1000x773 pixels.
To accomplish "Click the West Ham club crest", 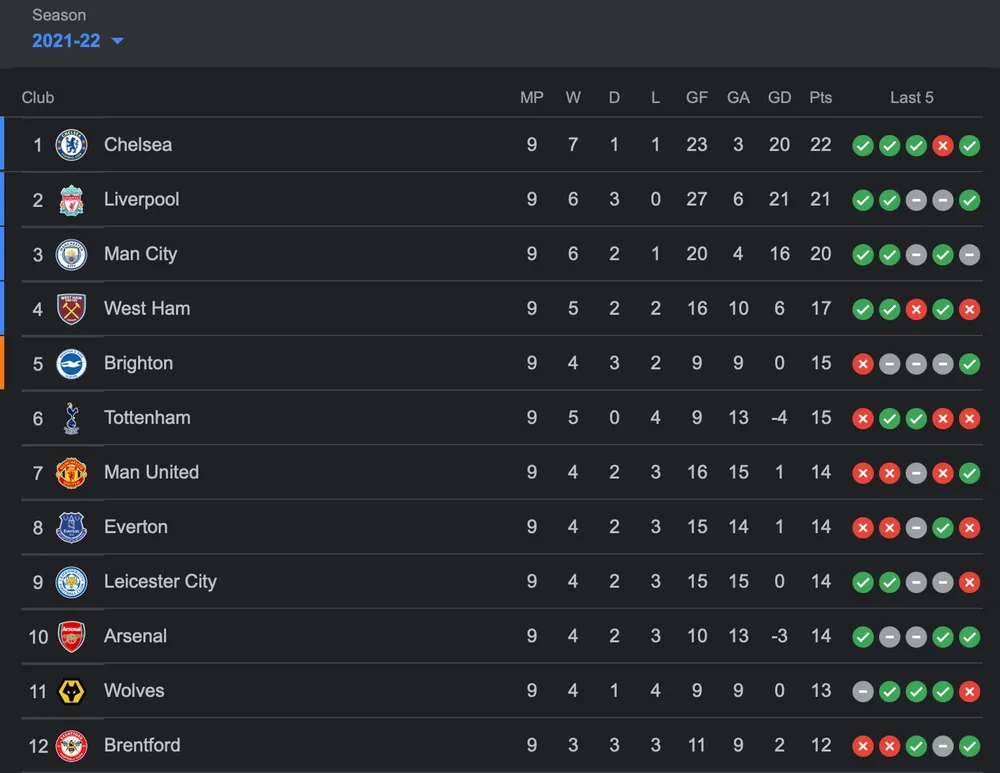I will 71,309.
